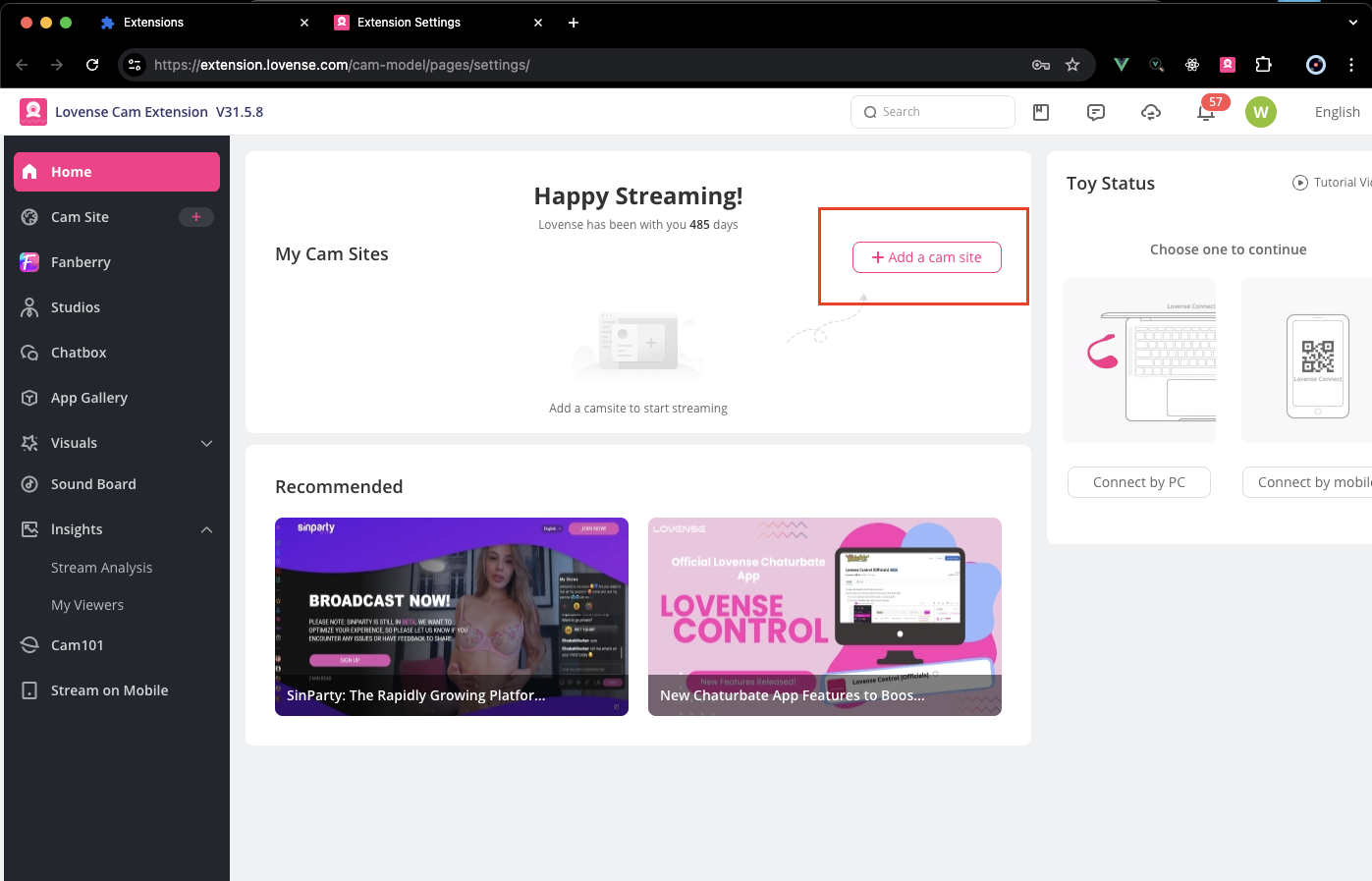Click the plus badge next to Cam Site

click(x=196, y=217)
